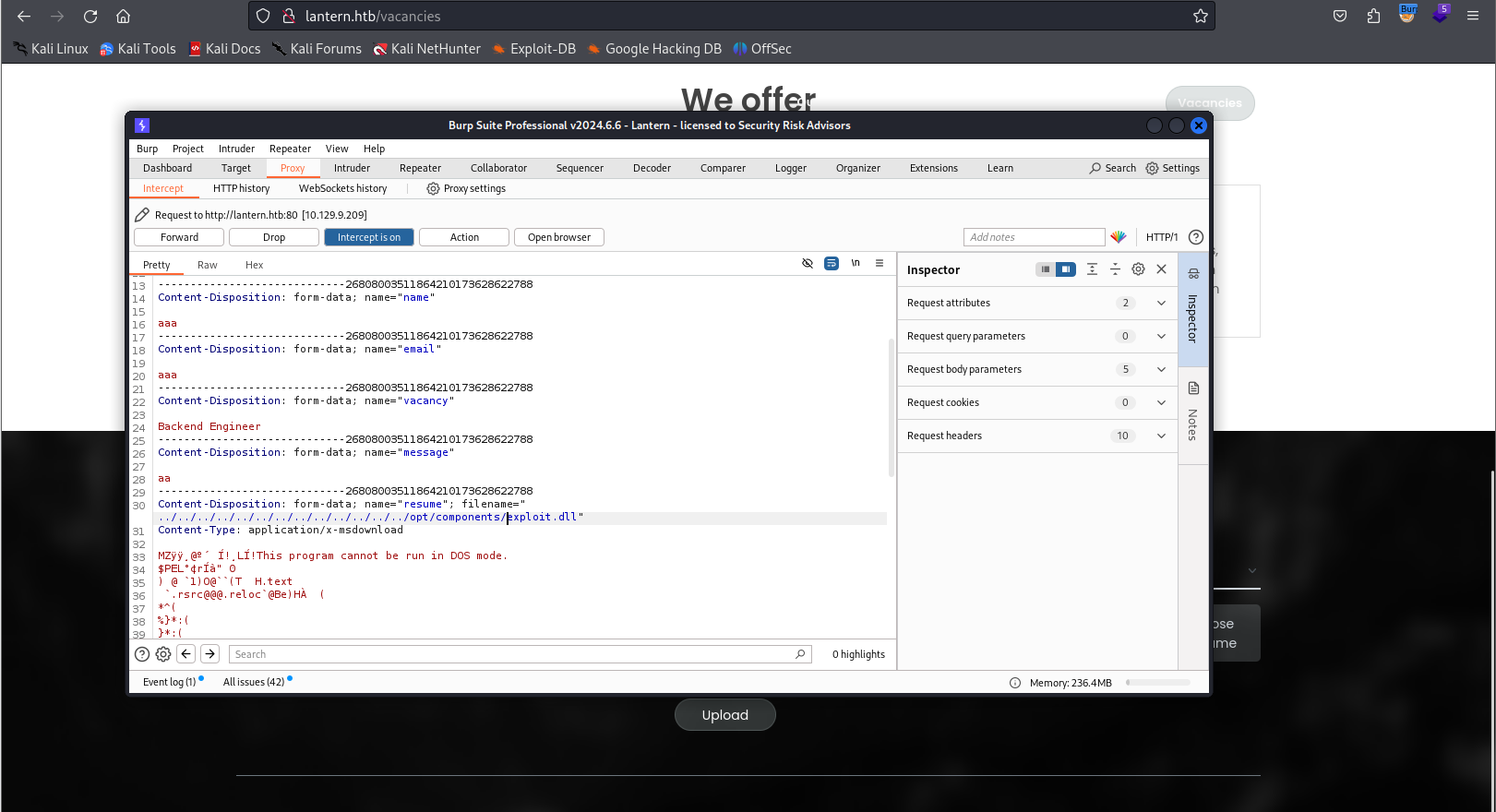Open the Extensions tool tab

click(934, 168)
